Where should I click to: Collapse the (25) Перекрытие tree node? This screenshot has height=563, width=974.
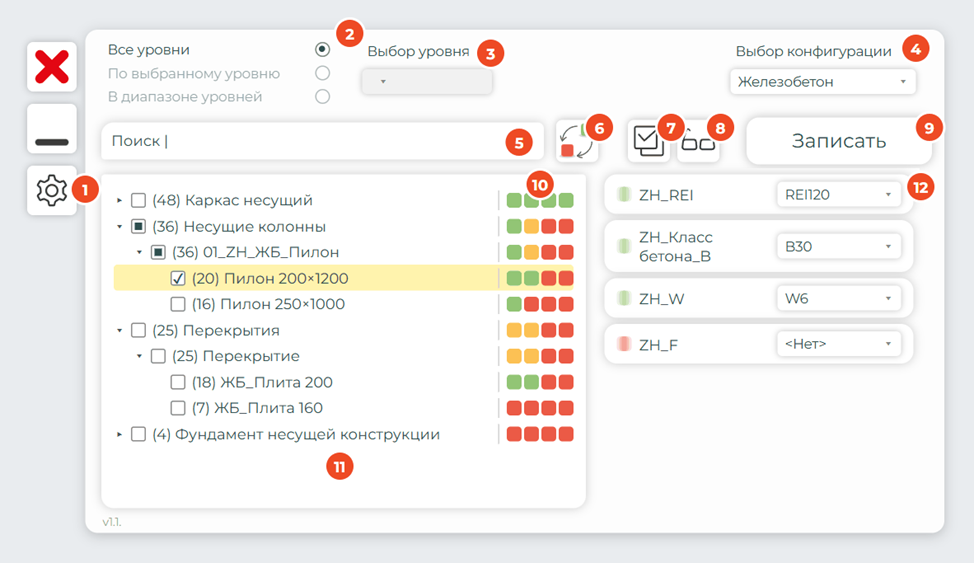pos(139,356)
